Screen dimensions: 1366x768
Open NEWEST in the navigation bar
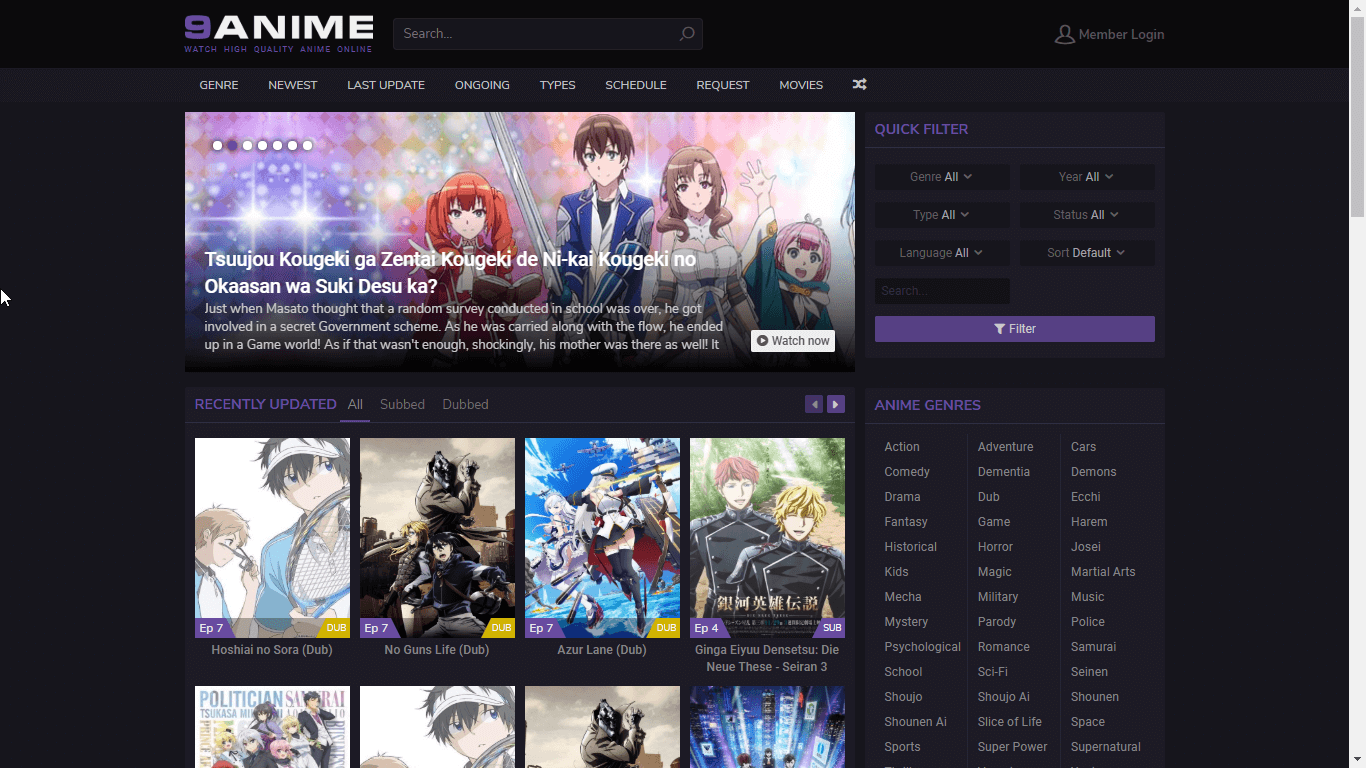pos(293,85)
